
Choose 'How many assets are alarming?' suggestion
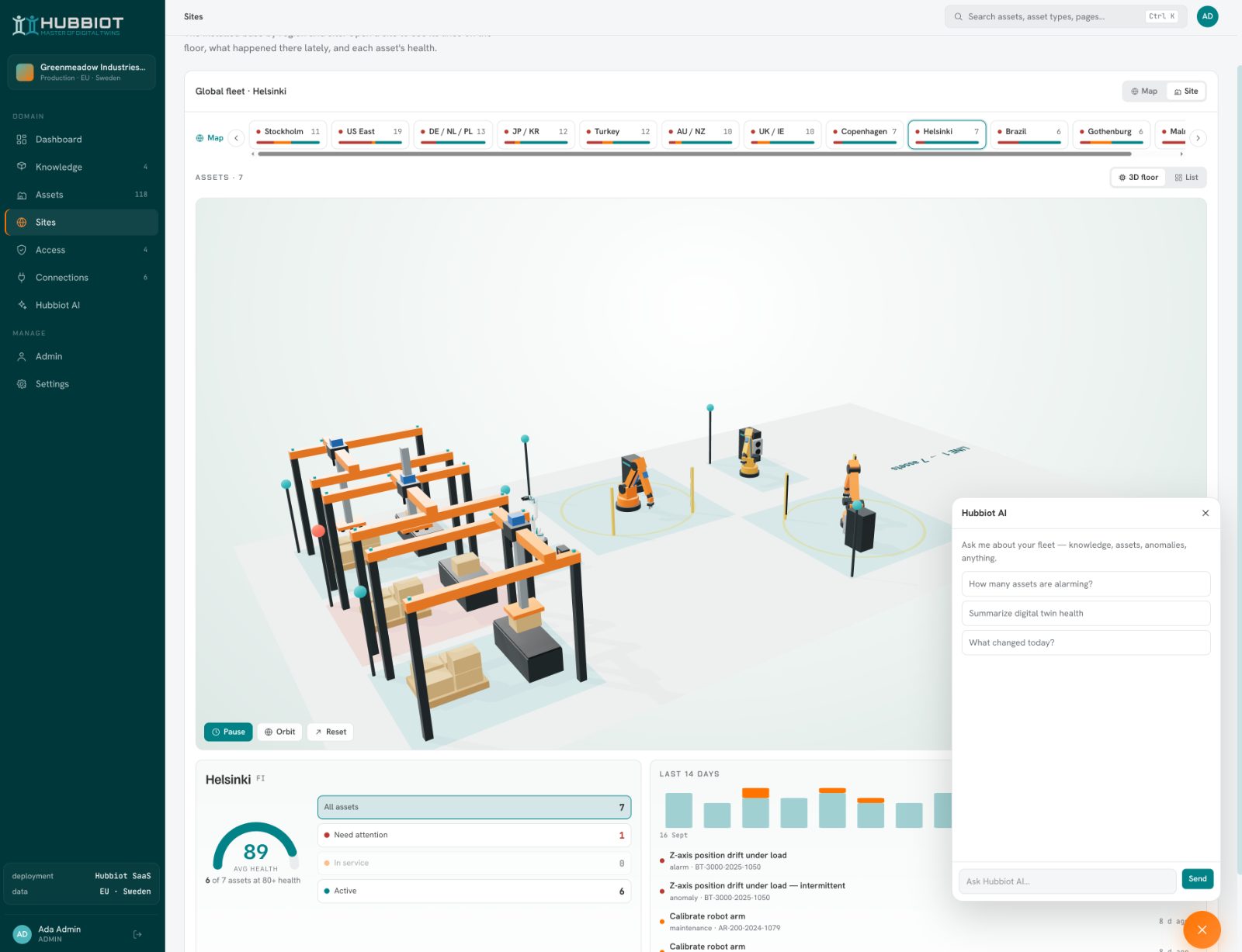(x=1086, y=584)
